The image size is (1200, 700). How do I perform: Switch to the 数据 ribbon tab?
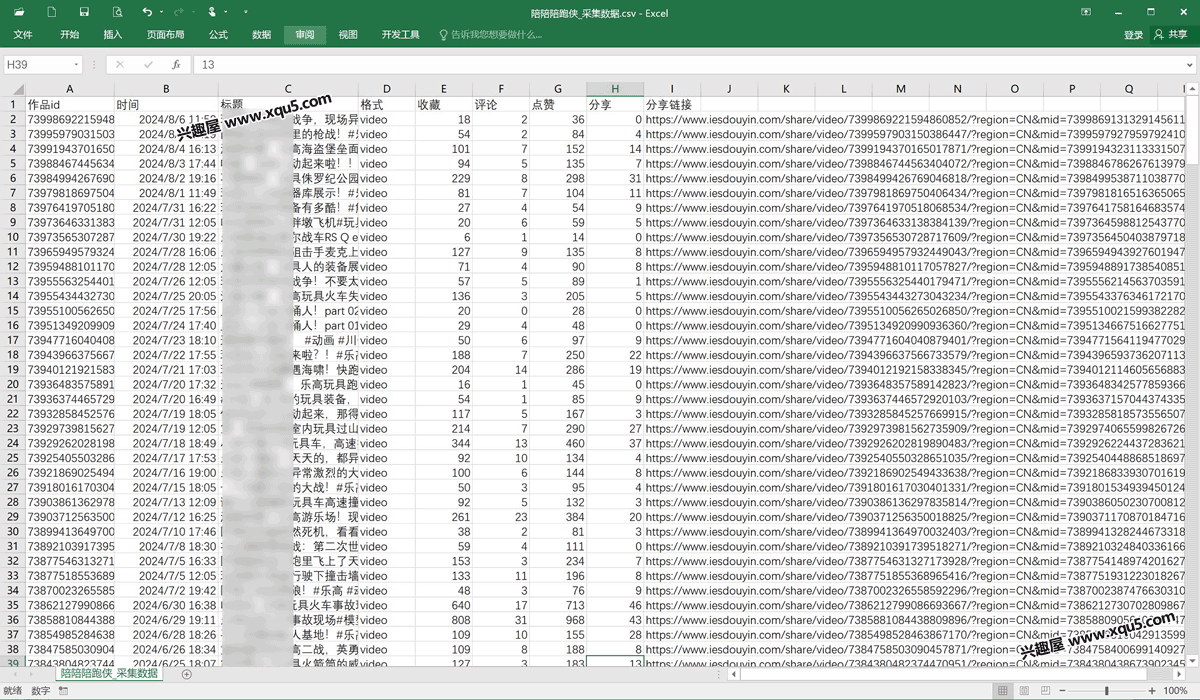tap(262, 35)
